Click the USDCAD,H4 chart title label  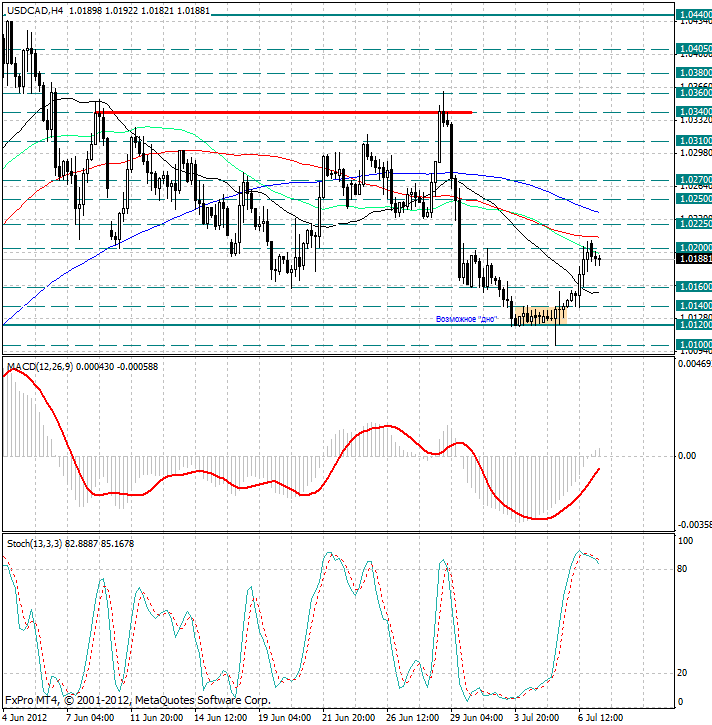pyautogui.click(x=34, y=11)
